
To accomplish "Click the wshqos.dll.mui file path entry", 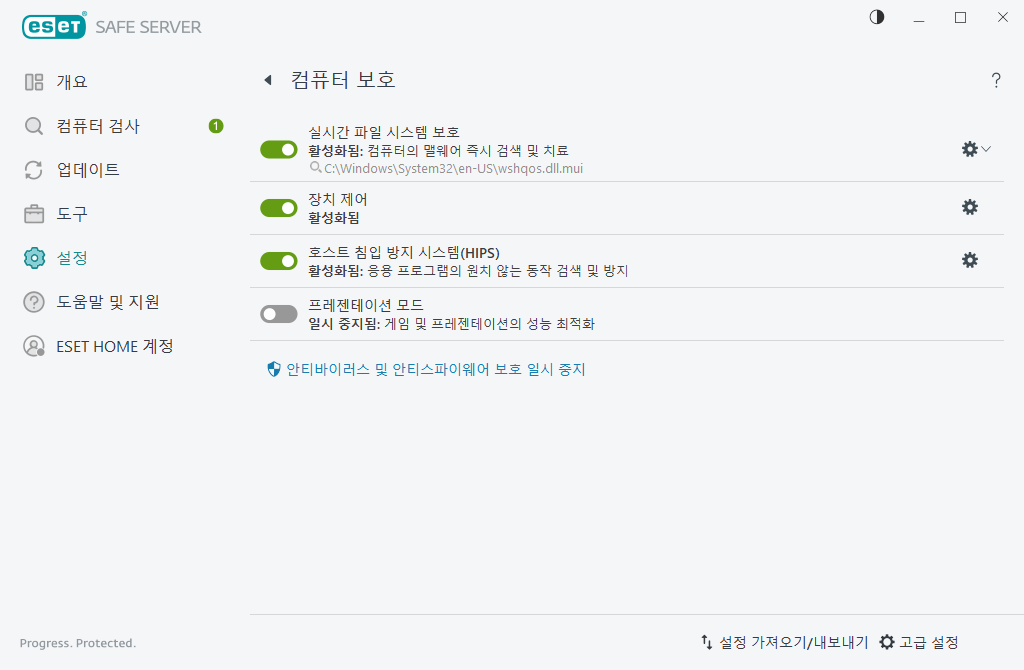I will coord(448,168).
